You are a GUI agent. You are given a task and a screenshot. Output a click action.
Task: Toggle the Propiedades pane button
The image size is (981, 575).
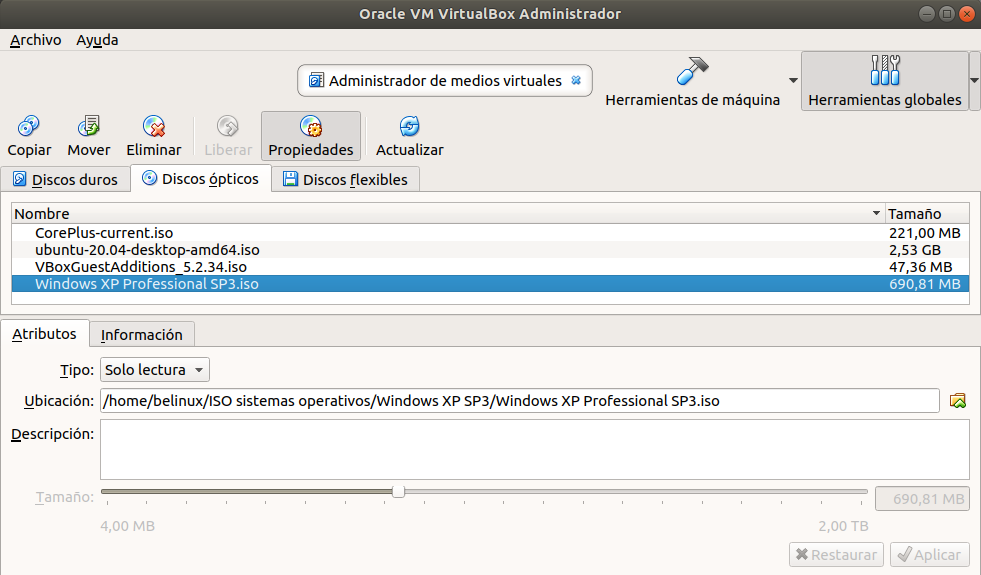point(311,136)
